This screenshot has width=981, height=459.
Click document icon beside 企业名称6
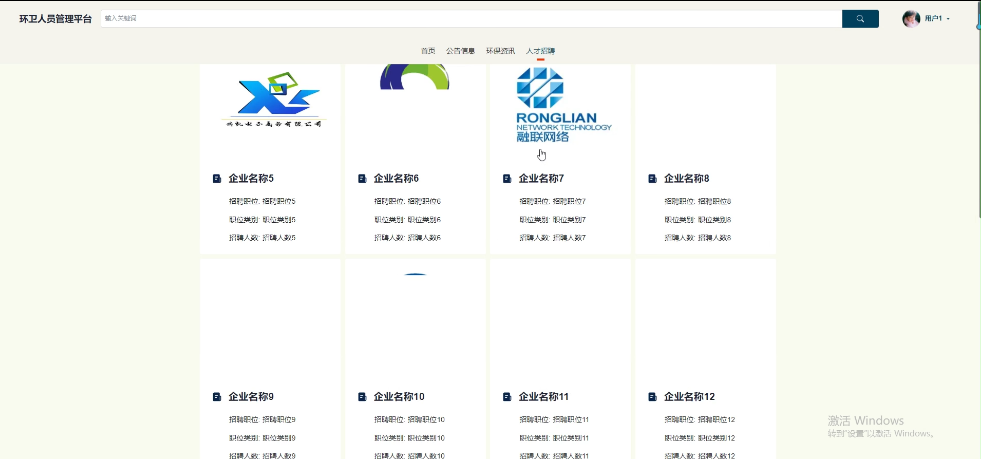pyautogui.click(x=362, y=179)
